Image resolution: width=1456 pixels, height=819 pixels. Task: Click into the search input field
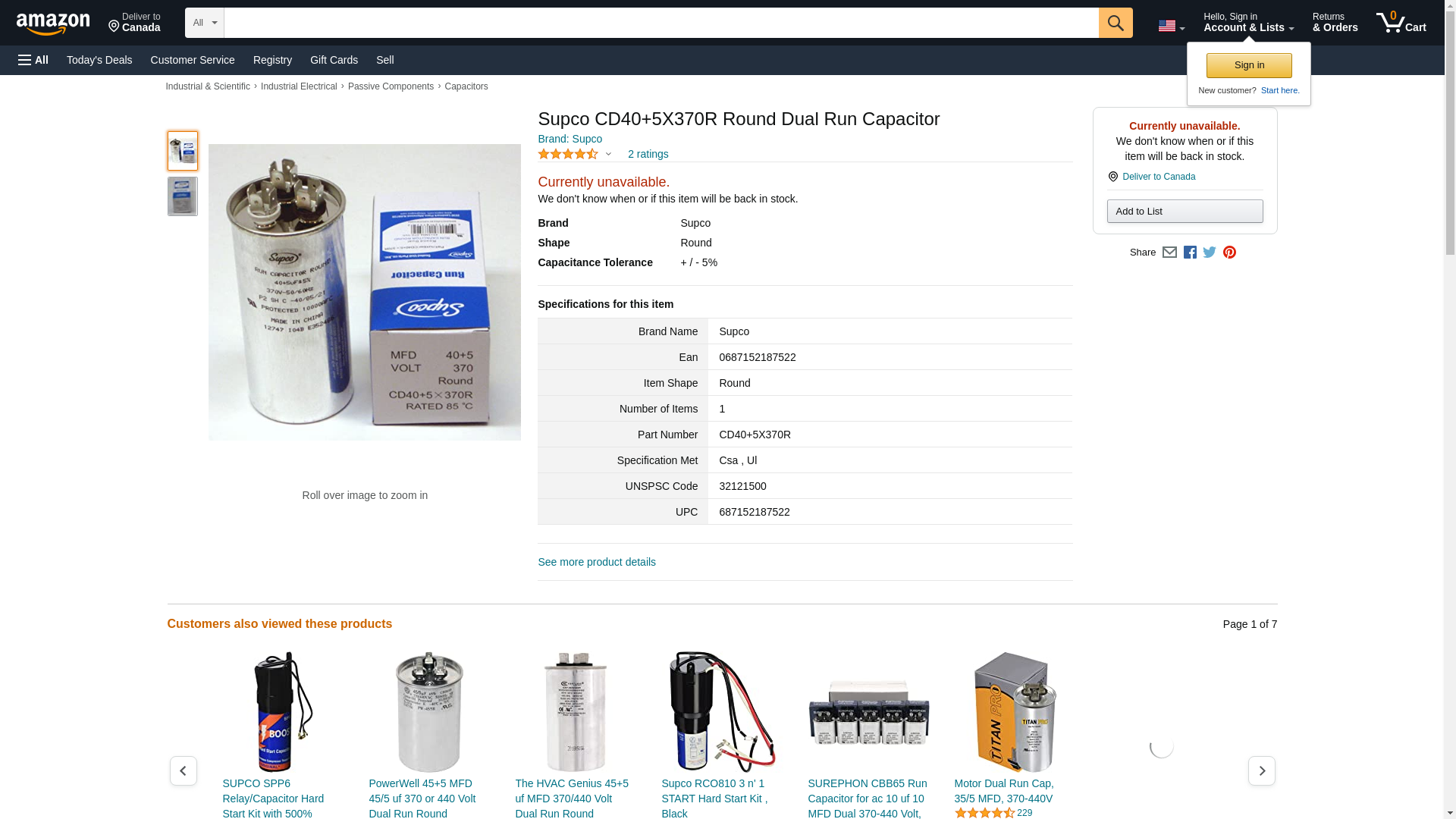(660, 23)
